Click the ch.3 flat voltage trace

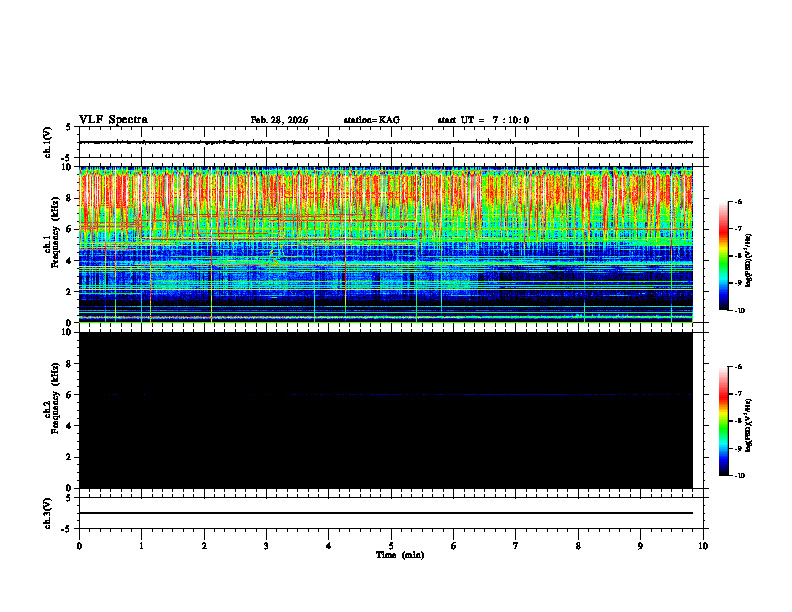point(386,513)
